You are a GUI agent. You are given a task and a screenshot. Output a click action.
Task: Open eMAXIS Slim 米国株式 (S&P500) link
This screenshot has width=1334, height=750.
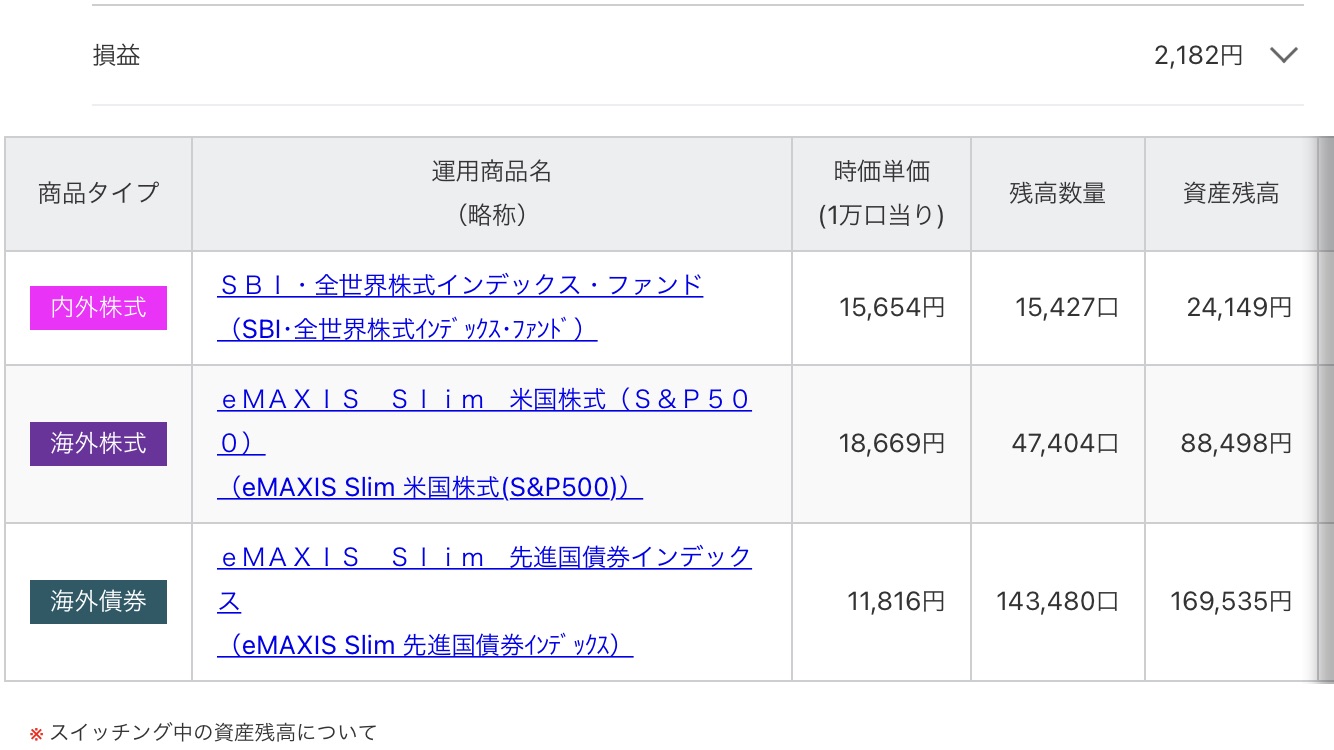[x=484, y=420]
